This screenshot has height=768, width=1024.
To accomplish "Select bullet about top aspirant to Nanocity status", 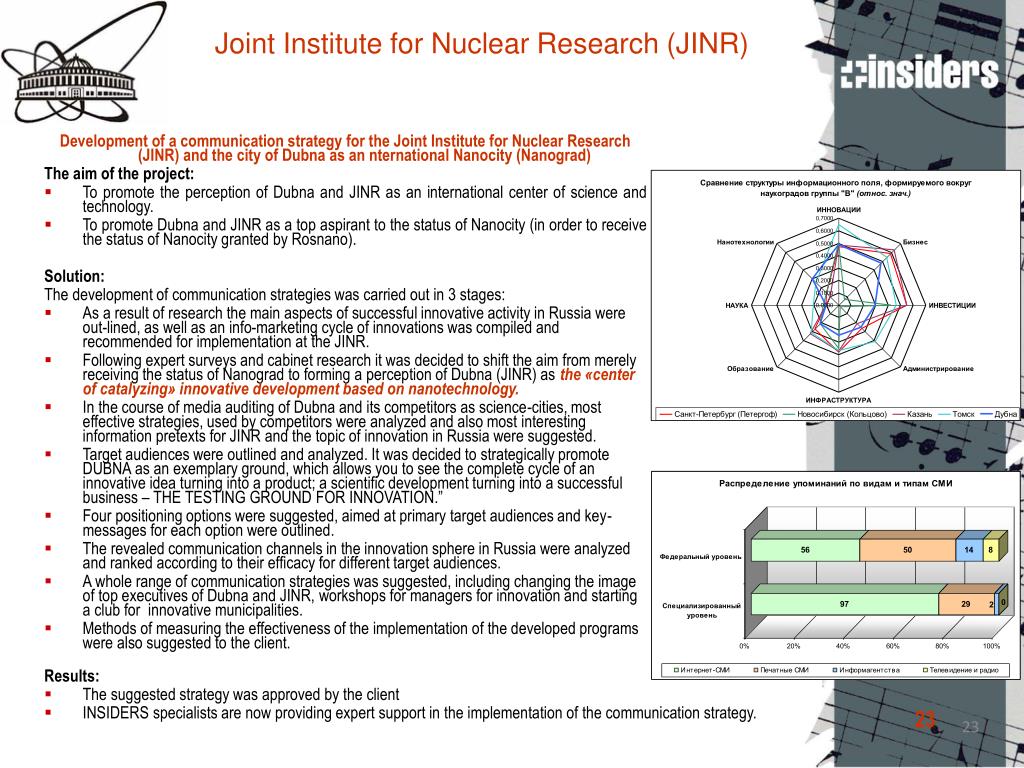I will (364, 232).
